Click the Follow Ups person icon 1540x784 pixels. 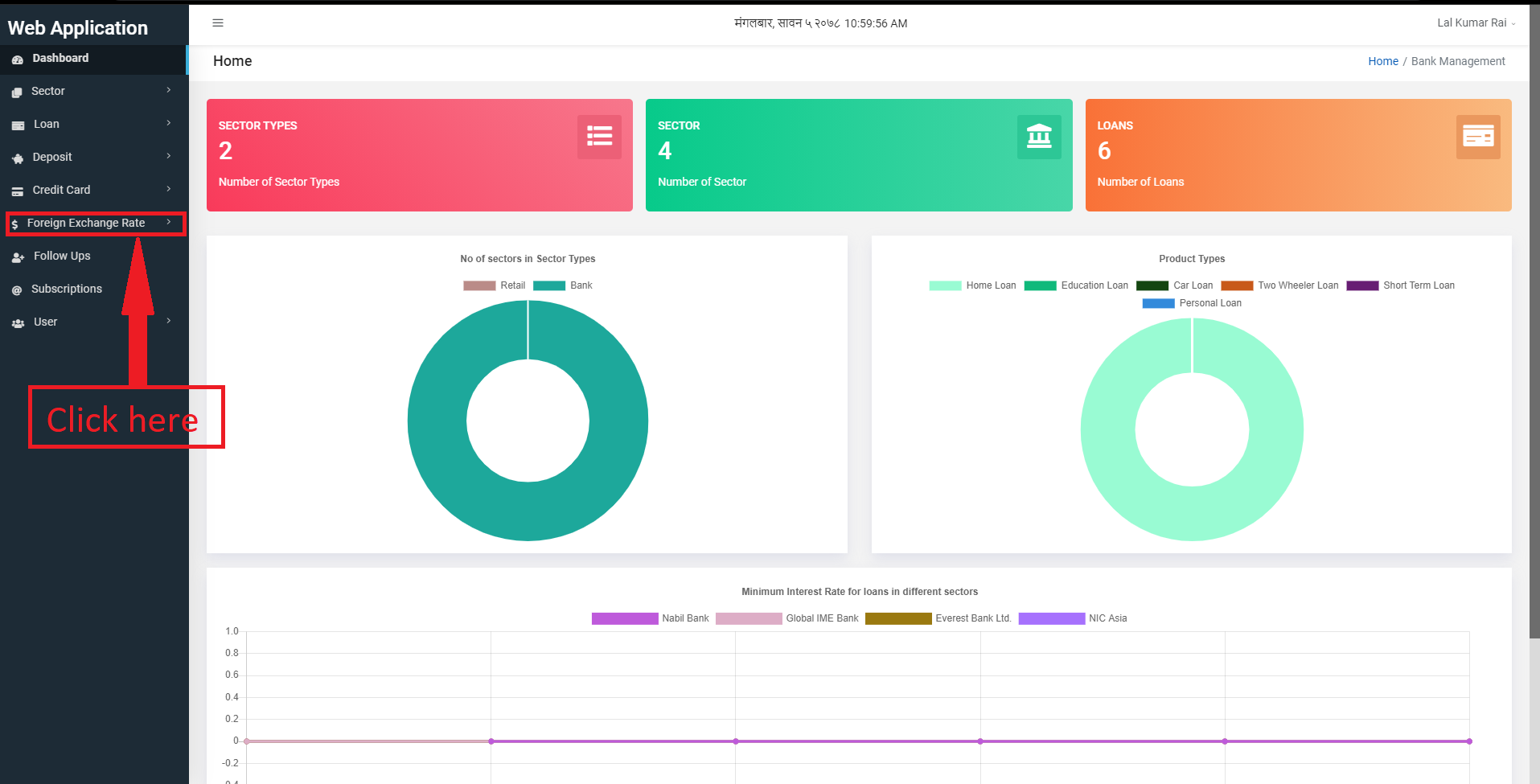[x=18, y=257]
